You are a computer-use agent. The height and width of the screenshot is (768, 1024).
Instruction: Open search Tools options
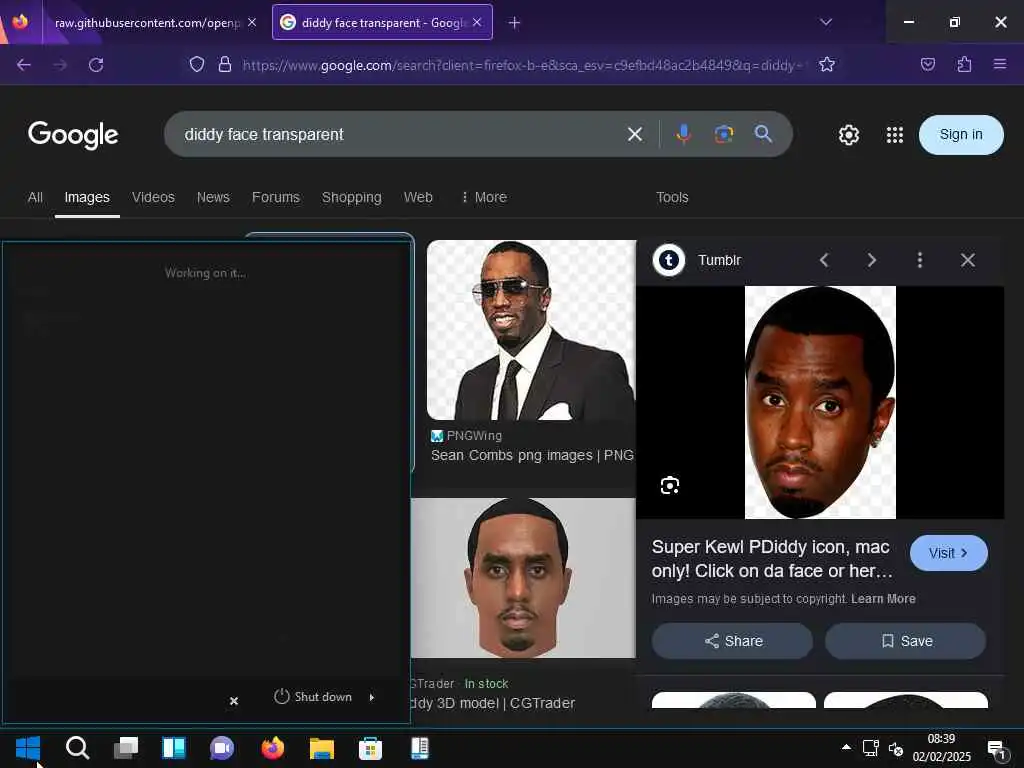672,197
